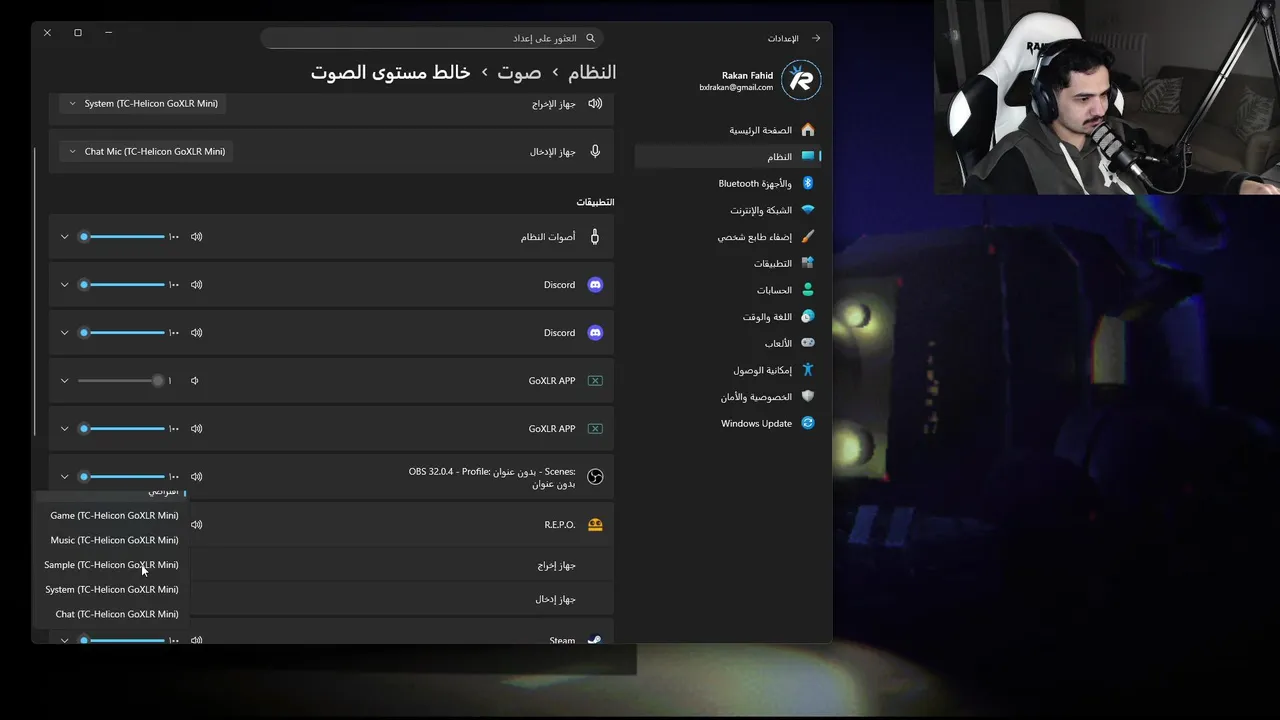Click the microphone icon beside جهاز الإدخال
This screenshot has width=1280, height=720.
coord(595,151)
